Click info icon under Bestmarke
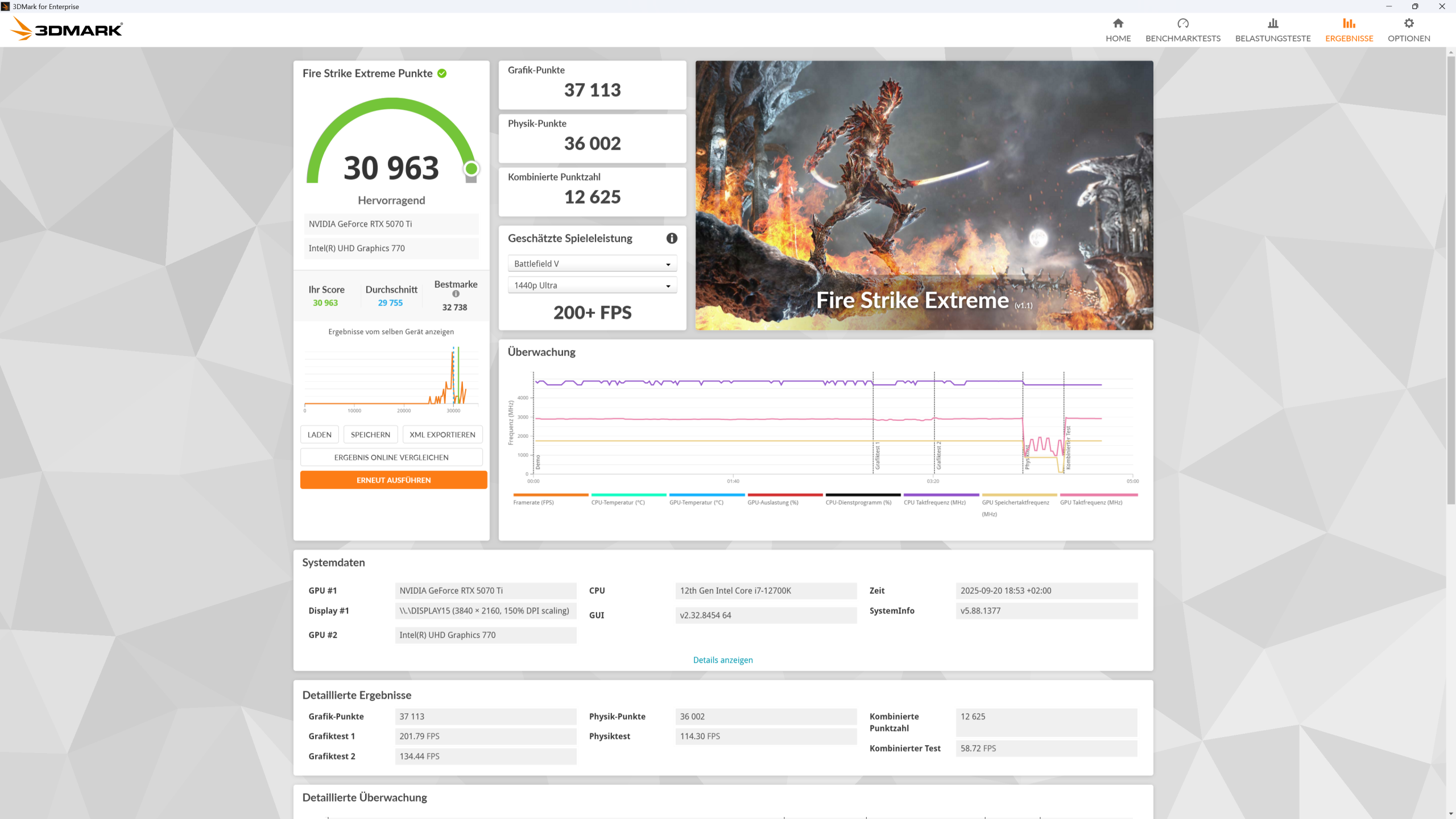The image size is (1456, 819). coord(456,294)
